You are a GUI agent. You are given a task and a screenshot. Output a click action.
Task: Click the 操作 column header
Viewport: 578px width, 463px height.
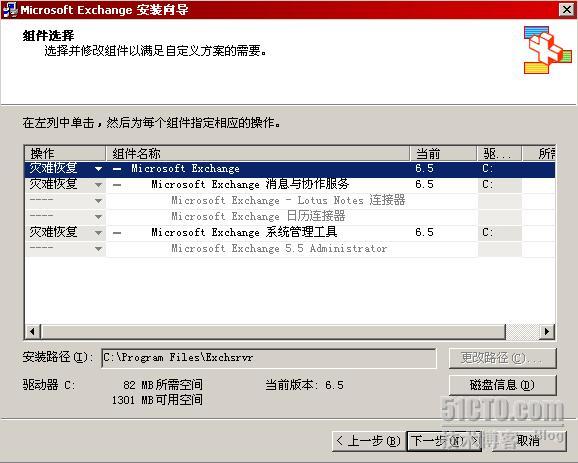pos(65,153)
